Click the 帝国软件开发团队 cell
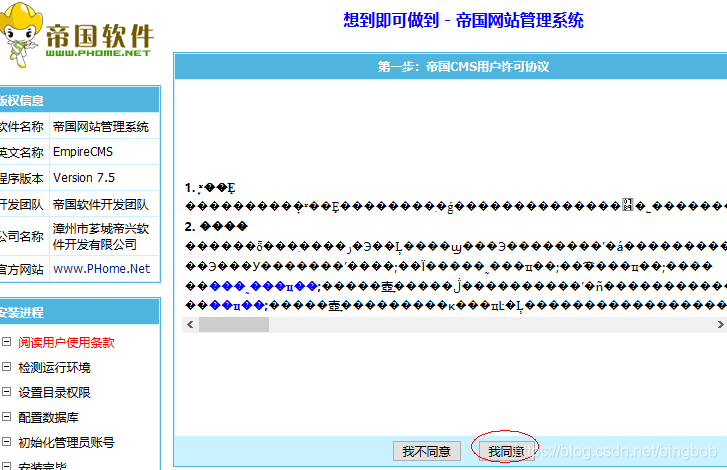727x470 pixels. pos(104,204)
